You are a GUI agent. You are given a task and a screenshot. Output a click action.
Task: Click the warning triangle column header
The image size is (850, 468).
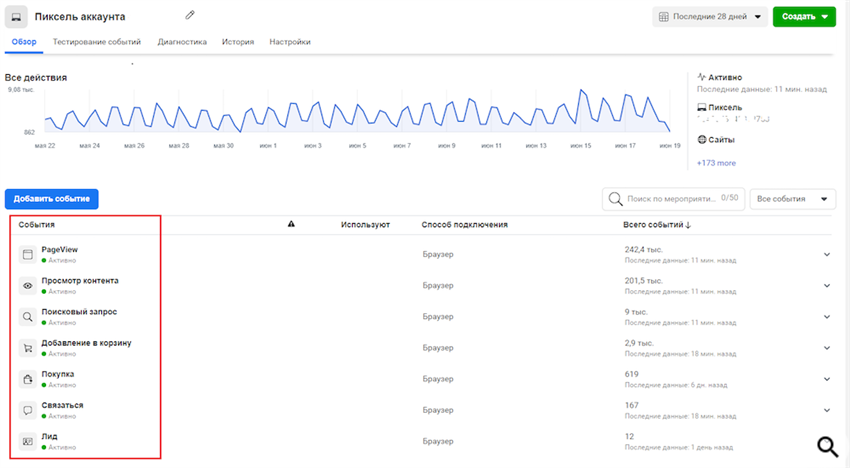(x=291, y=225)
